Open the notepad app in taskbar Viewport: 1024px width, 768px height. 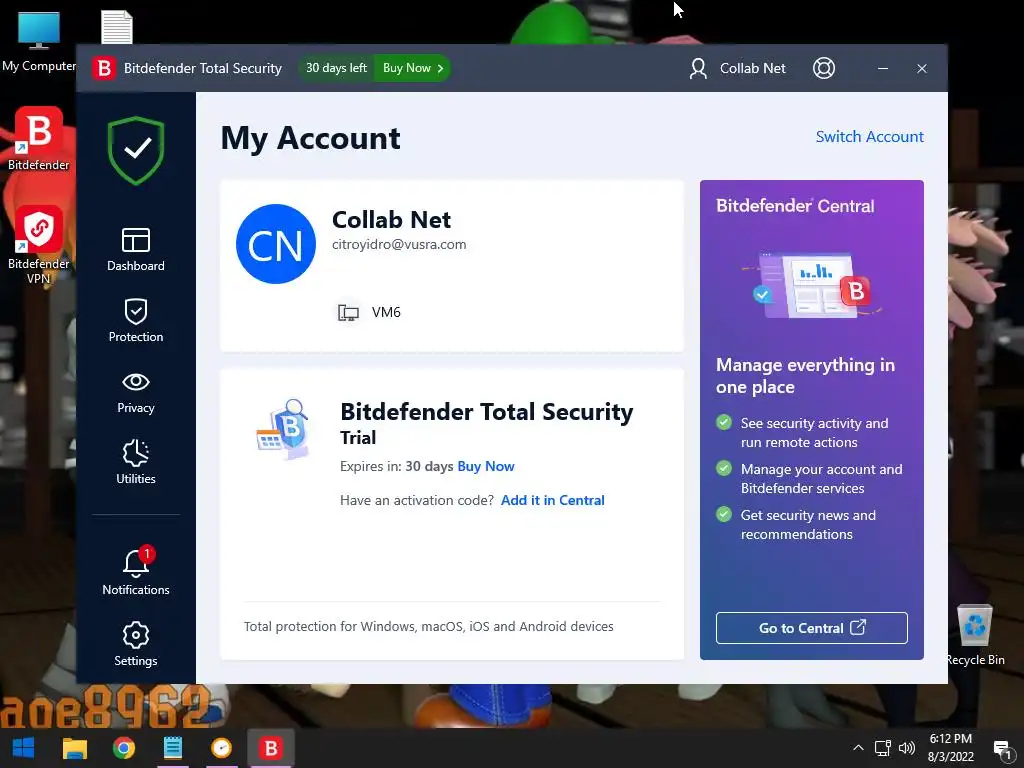tap(172, 748)
